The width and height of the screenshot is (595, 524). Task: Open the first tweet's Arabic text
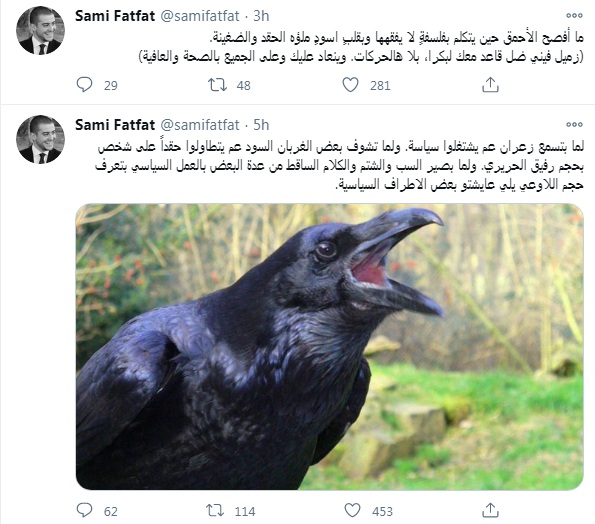(x=360, y=47)
